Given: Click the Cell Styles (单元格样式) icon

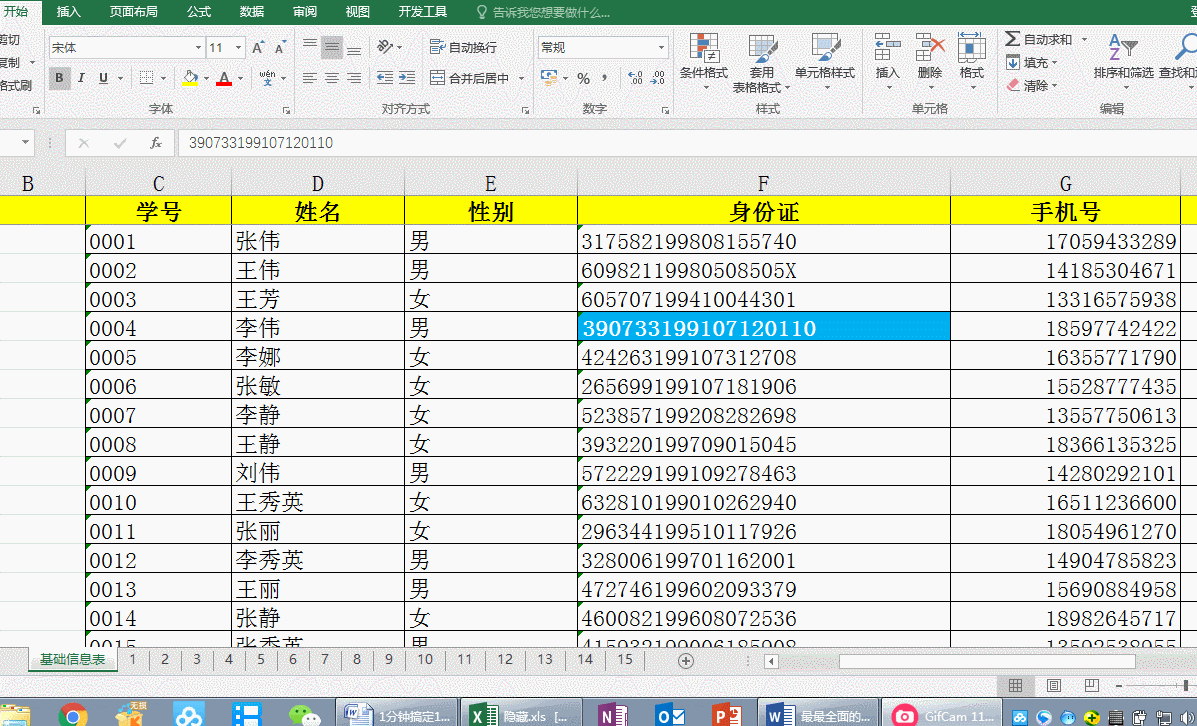Looking at the screenshot, I should pos(824,49).
